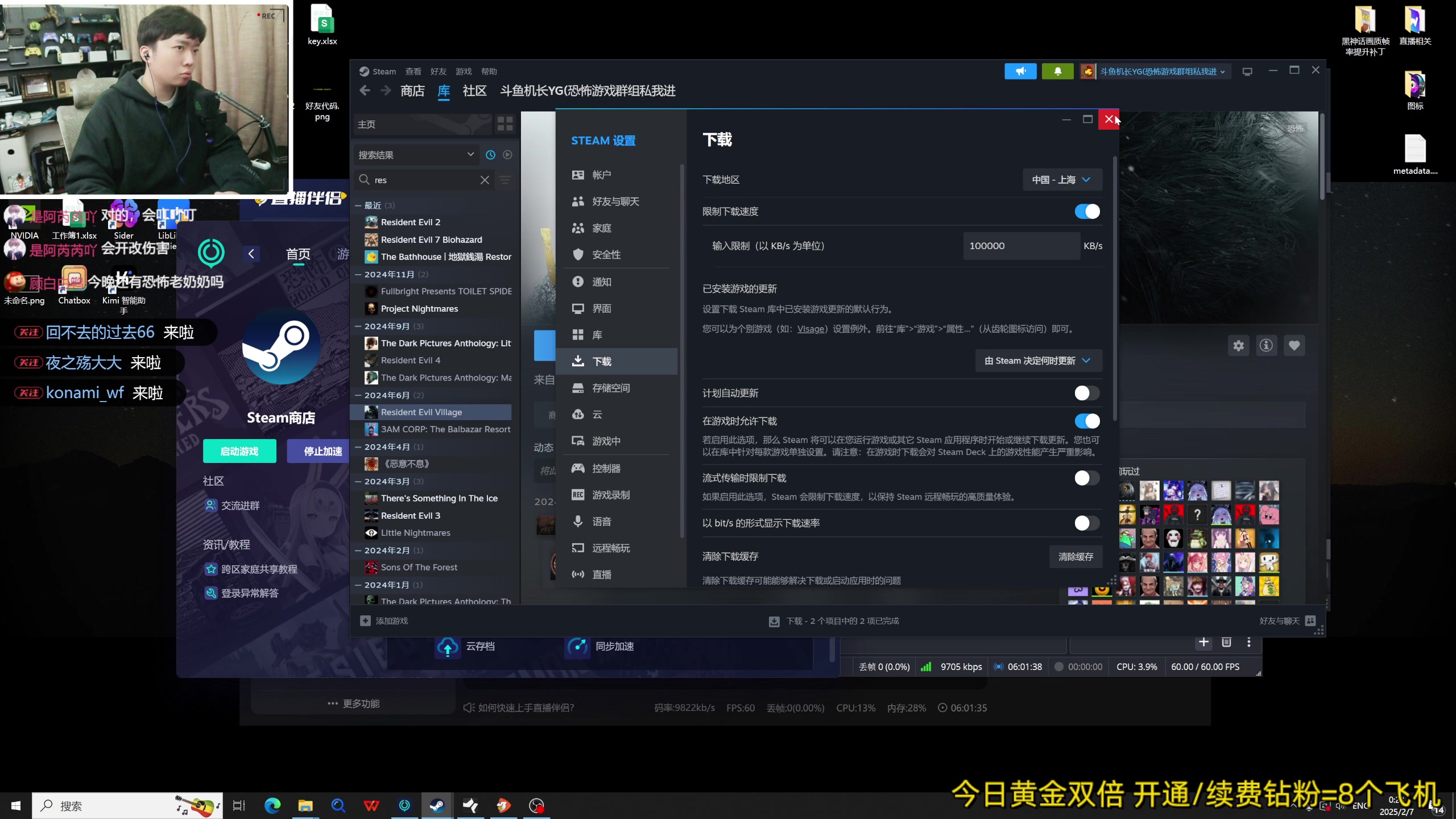
Task: Open account name dropdown in Steam title bar
Action: click(x=1163, y=71)
